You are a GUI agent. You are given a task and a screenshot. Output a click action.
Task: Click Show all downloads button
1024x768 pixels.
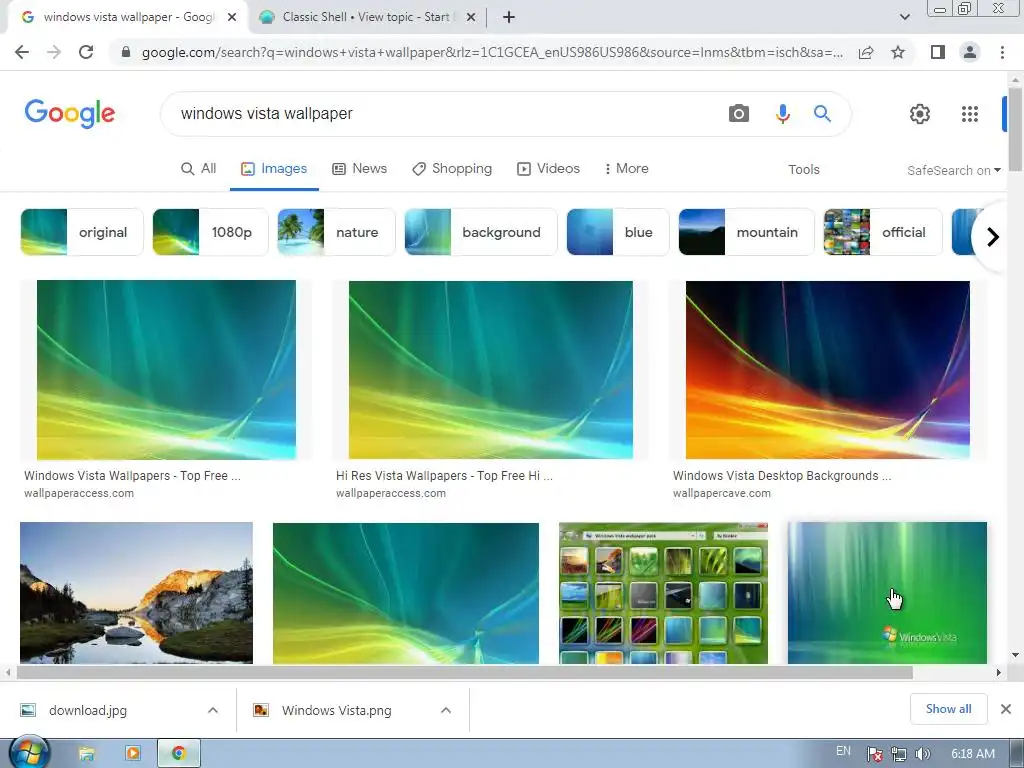click(948, 709)
